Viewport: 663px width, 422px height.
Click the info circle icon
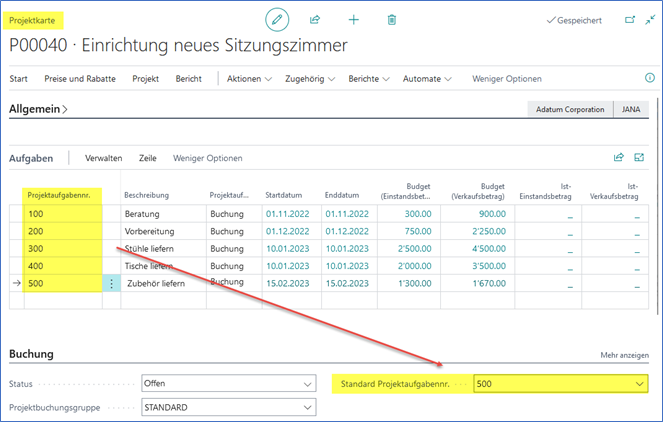pos(650,78)
